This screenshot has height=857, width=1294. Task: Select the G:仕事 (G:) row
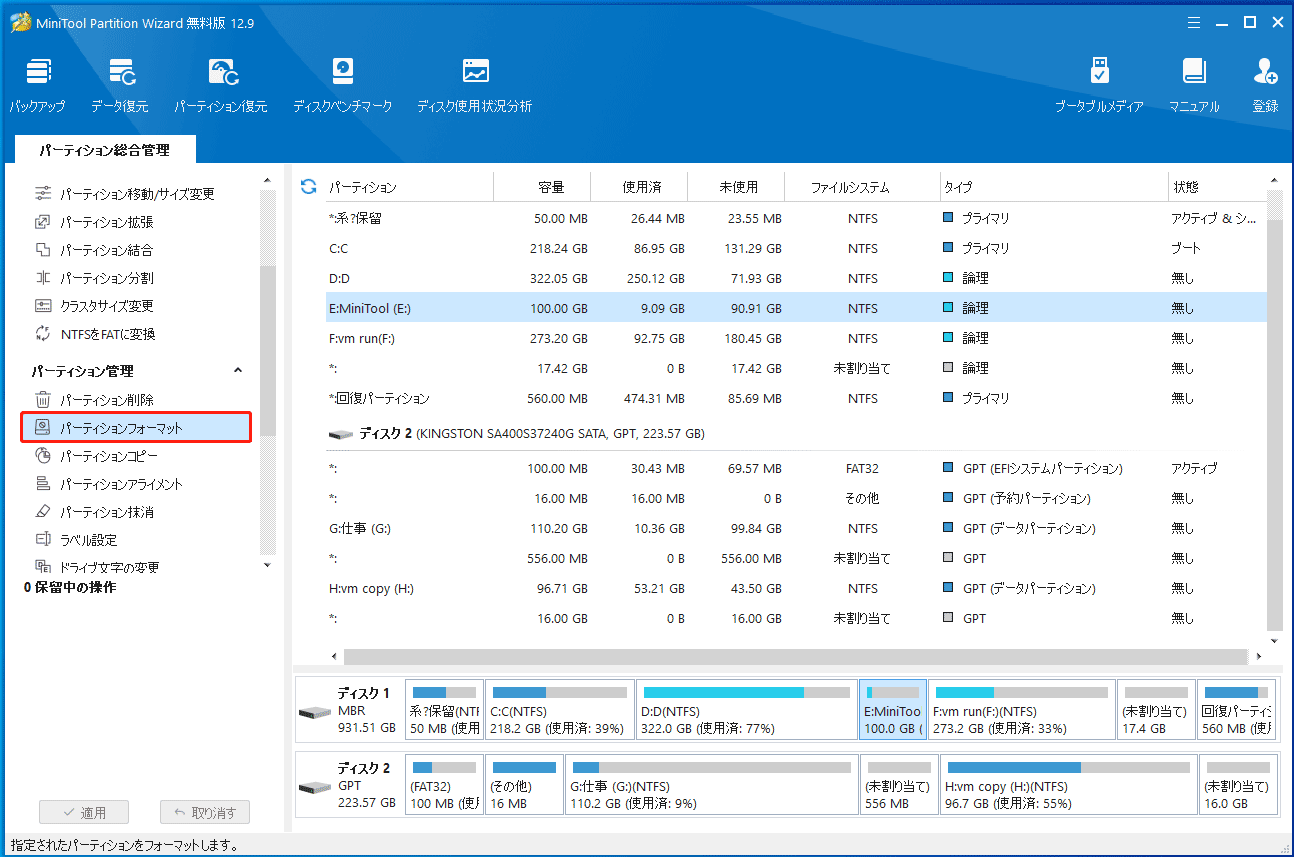point(795,528)
